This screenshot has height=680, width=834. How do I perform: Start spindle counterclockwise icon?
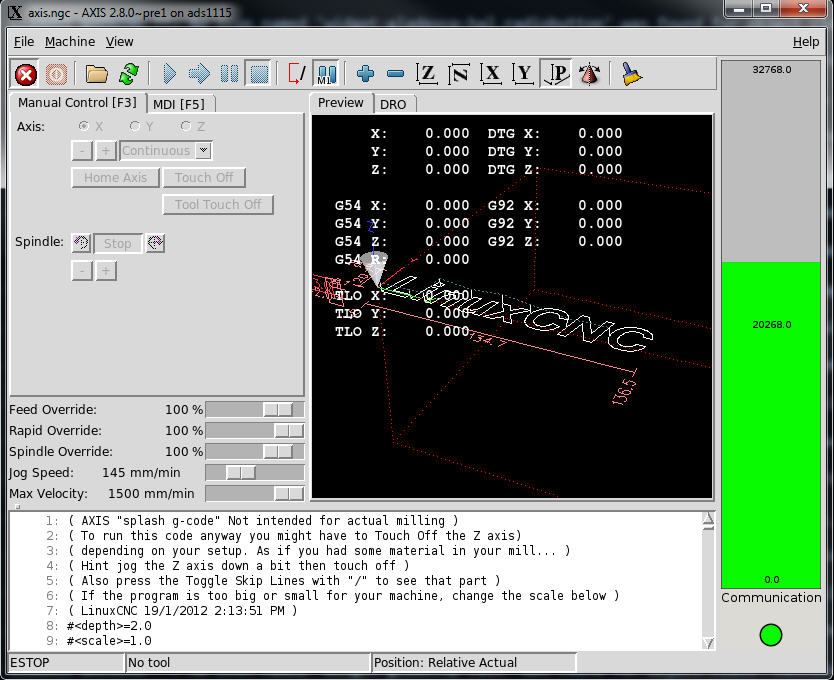(81, 243)
